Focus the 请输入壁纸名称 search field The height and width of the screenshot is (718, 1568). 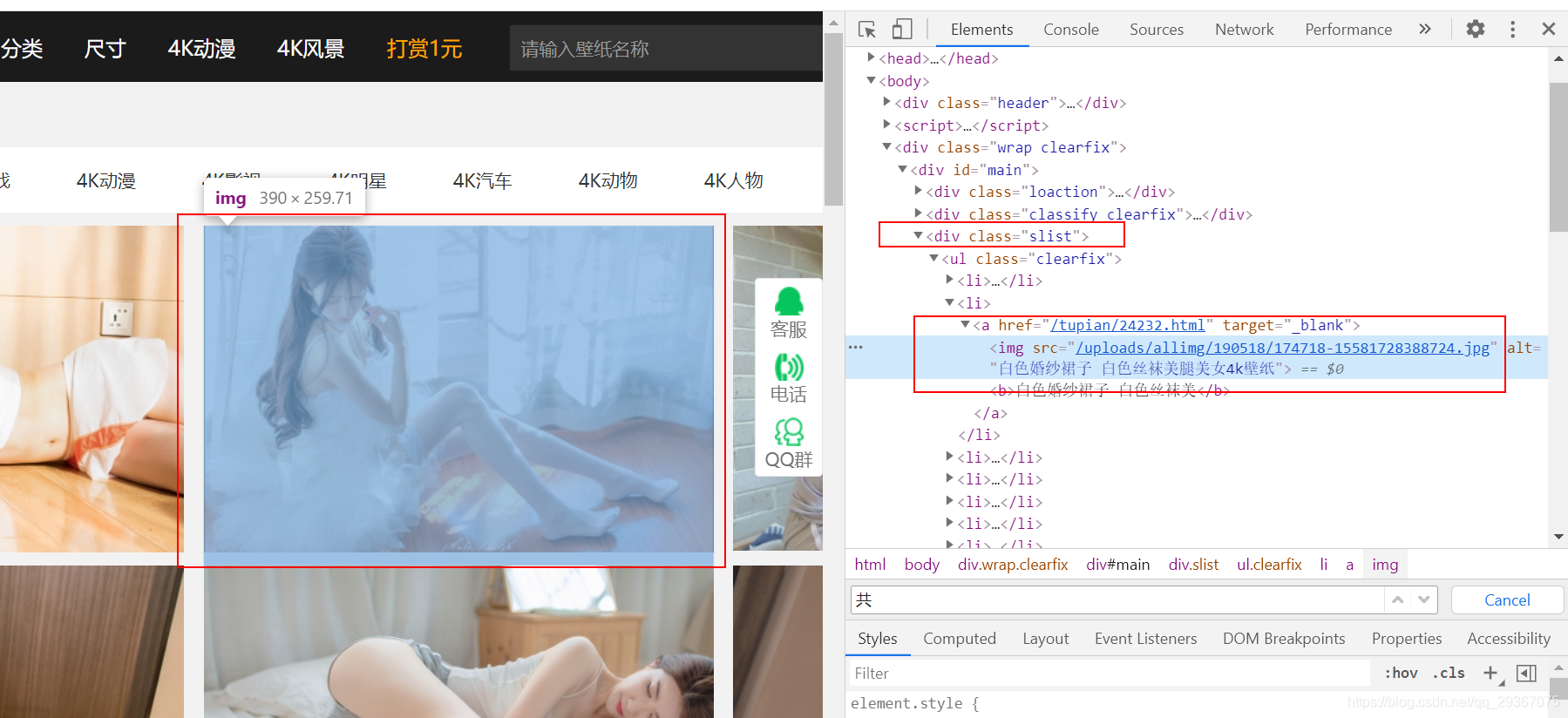click(x=666, y=48)
